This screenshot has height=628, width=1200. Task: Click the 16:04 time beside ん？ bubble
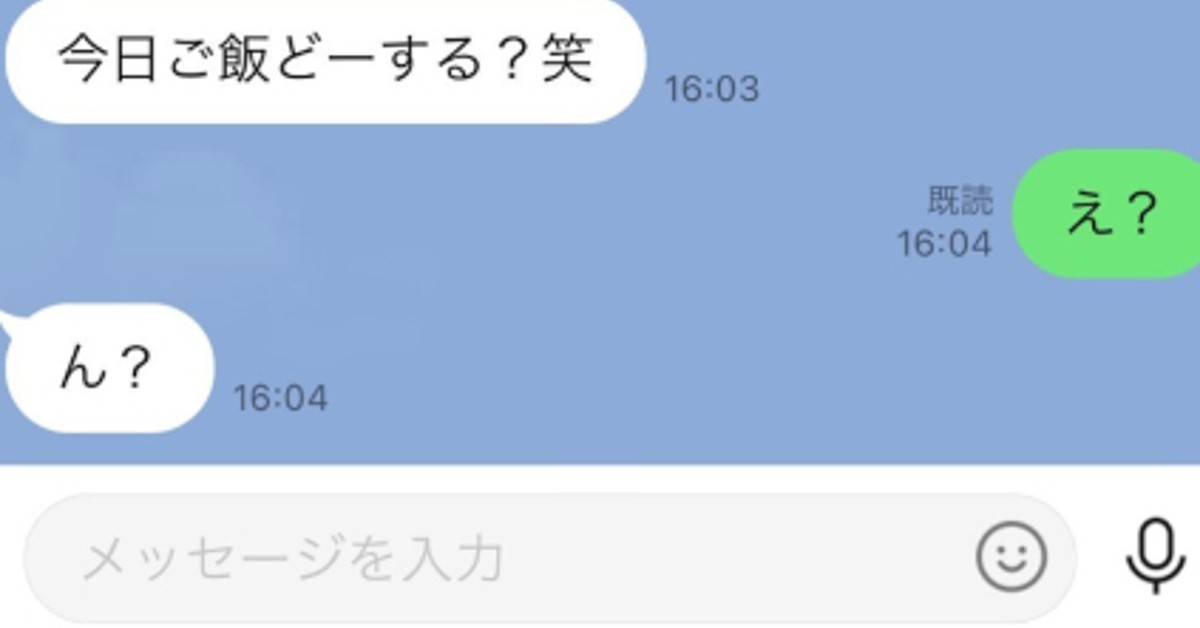[x=280, y=399]
